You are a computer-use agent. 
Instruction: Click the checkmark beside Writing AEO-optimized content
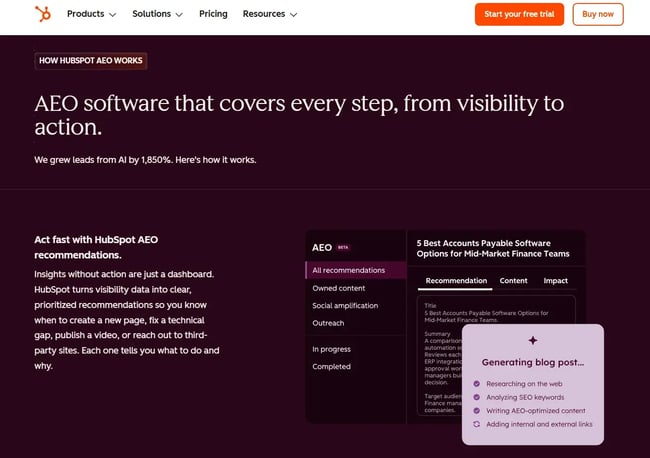(477, 411)
